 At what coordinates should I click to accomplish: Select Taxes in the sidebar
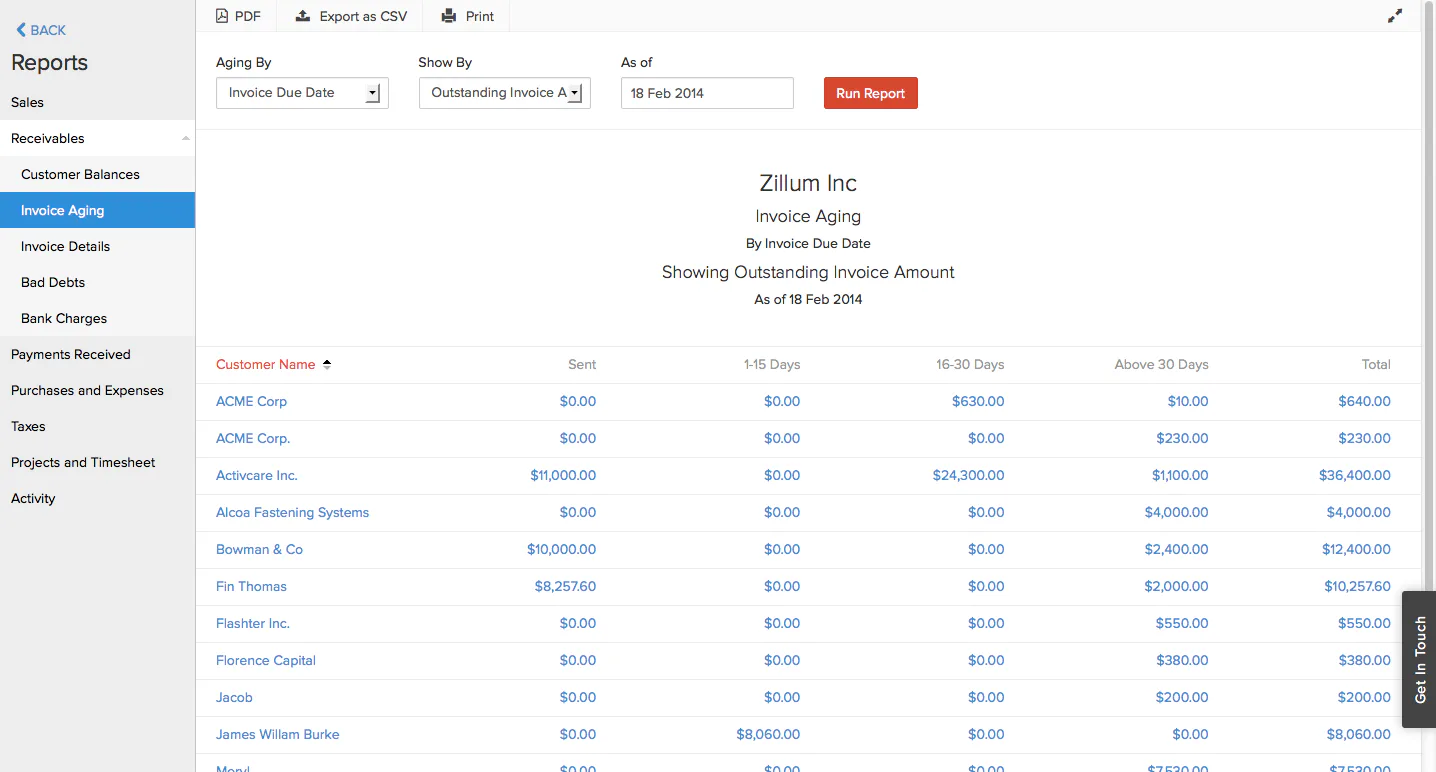point(27,426)
